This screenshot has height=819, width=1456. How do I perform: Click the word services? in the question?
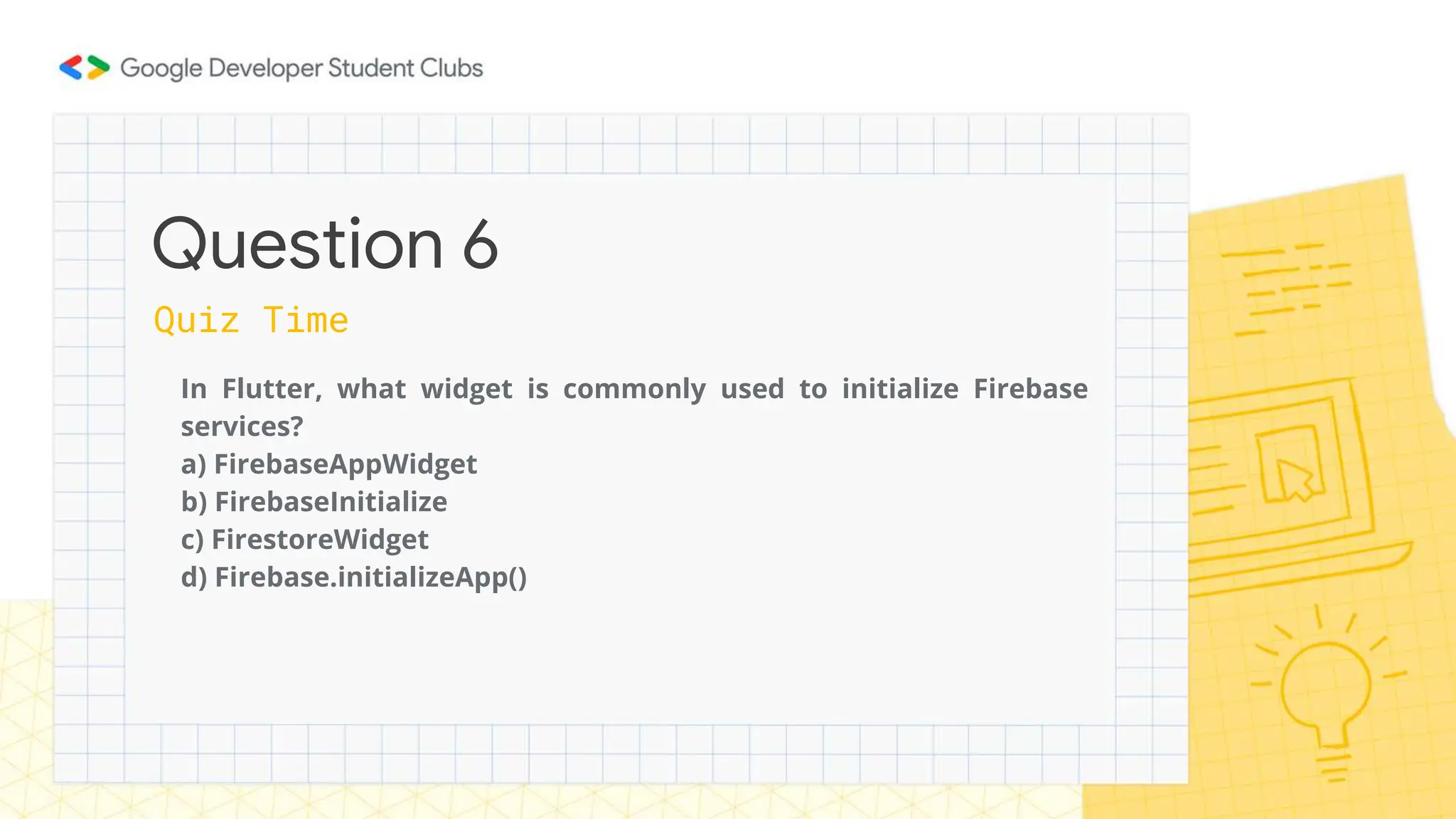[242, 427]
